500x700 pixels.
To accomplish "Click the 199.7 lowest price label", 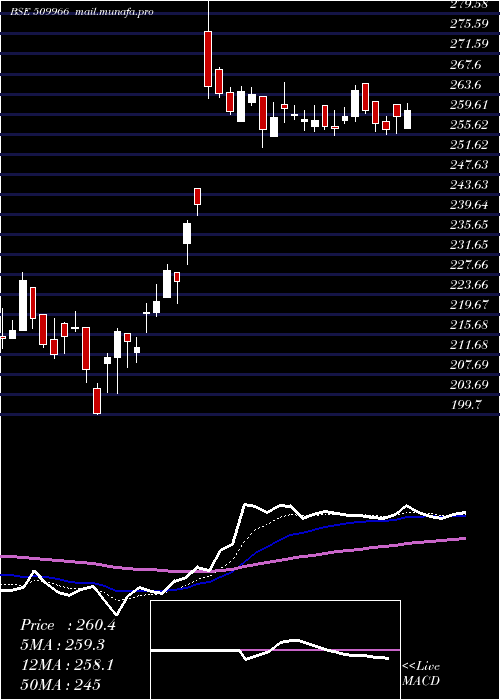I will [467, 404].
